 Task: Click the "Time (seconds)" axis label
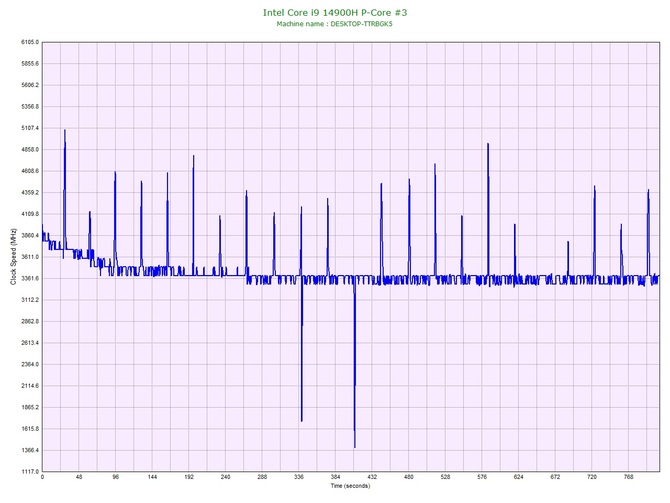coord(350,485)
